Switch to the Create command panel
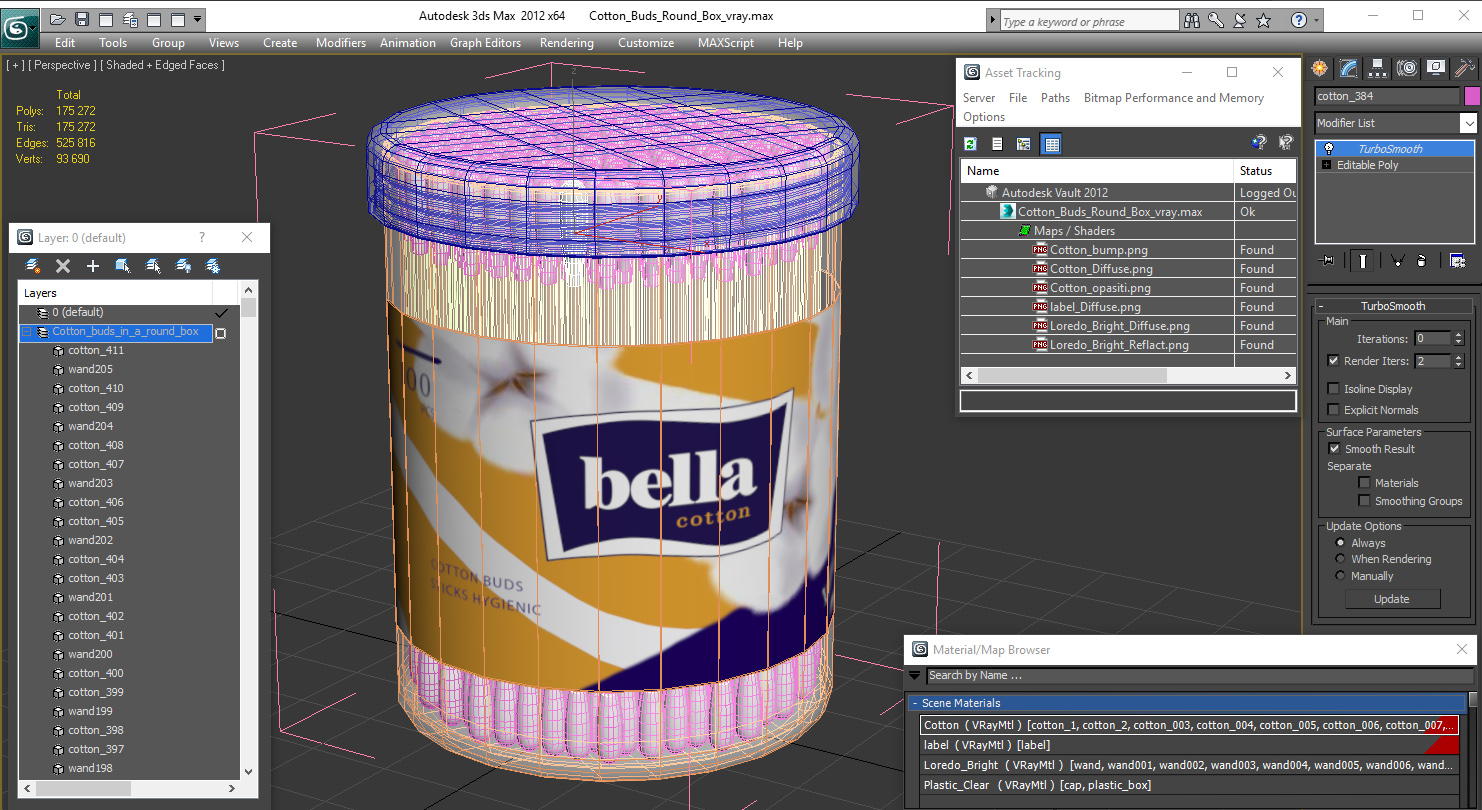The width and height of the screenshot is (1482, 810). coord(1320,68)
